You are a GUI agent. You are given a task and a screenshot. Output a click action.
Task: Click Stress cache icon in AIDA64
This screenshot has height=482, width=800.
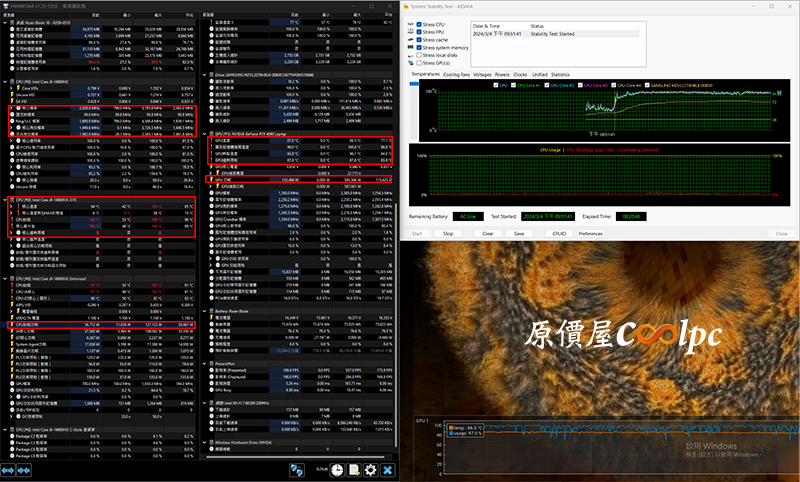pyautogui.click(x=411, y=39)
